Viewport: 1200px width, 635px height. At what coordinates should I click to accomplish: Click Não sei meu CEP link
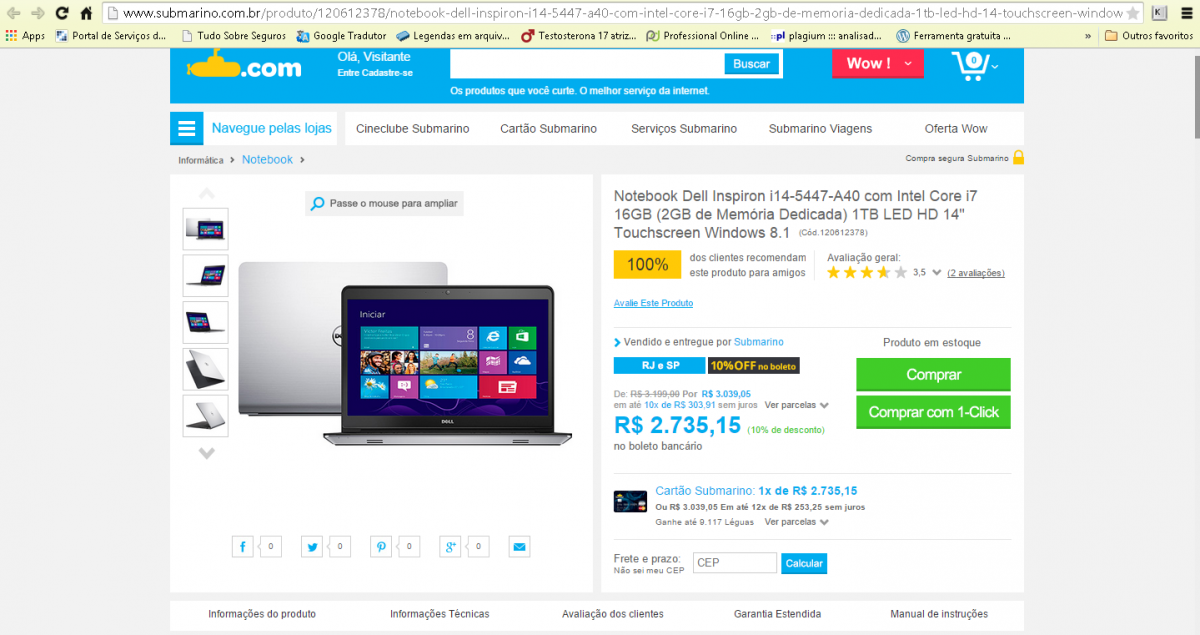(x=649, y=571)
